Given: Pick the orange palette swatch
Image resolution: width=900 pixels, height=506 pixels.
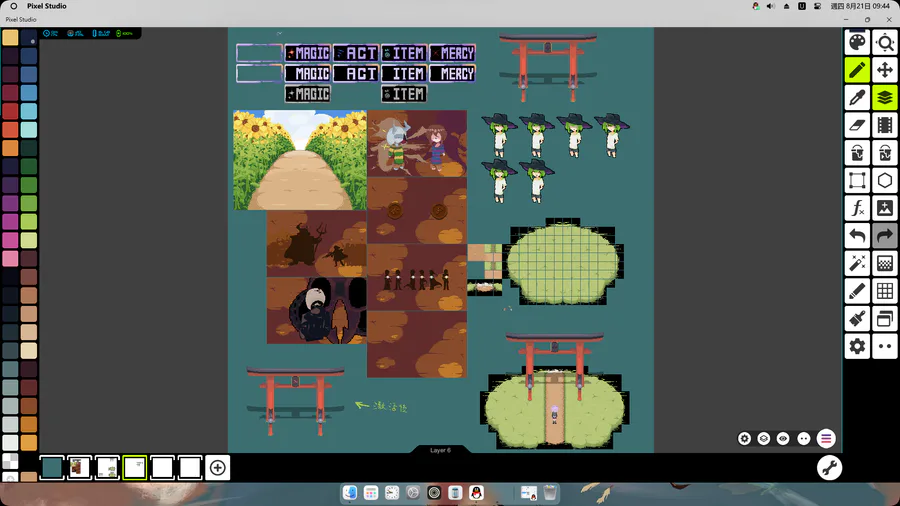Looking at the screenshot, I should (x=10, y=148).
